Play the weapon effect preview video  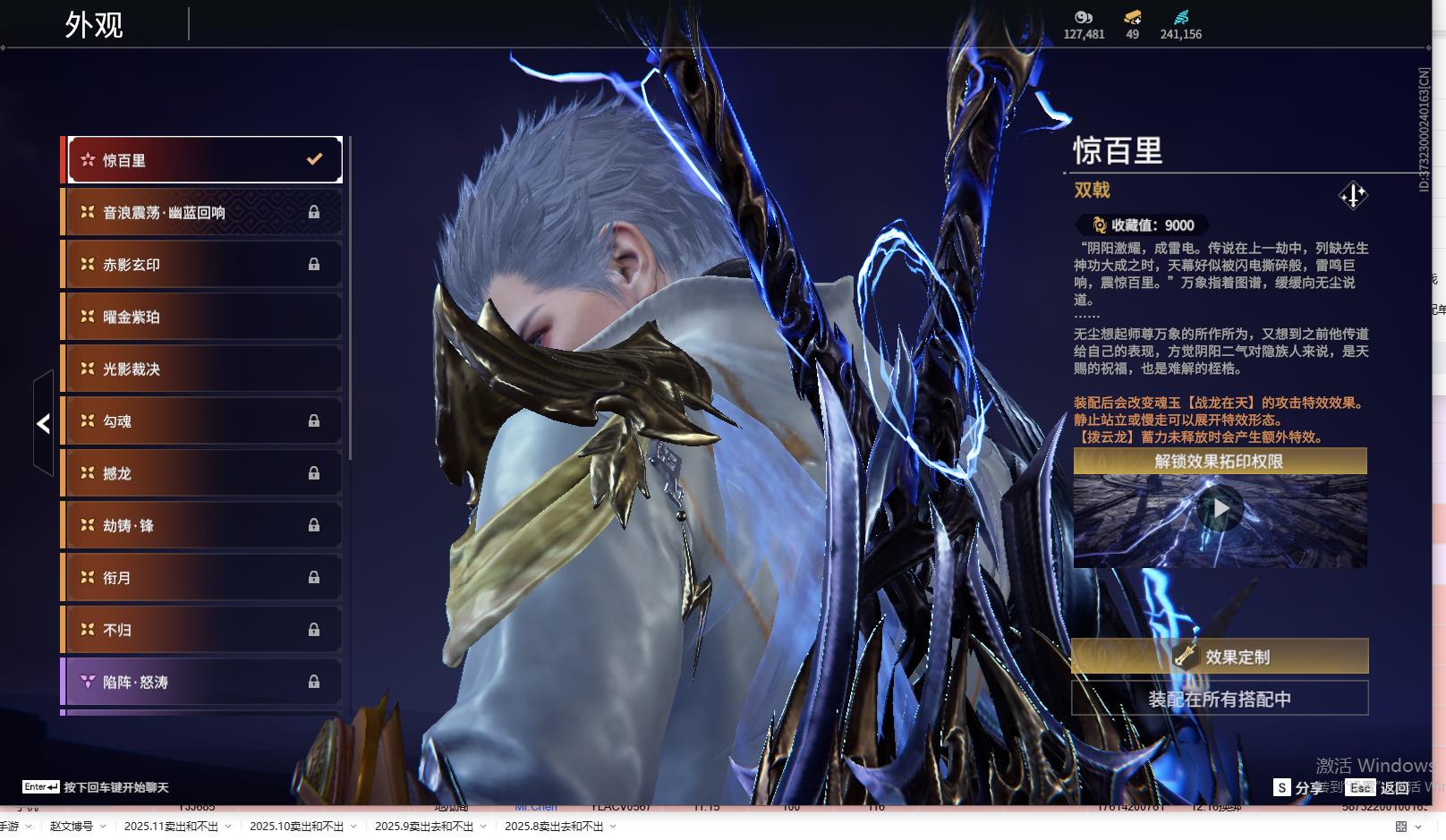pyautogui.click(x=1221, y=509)
